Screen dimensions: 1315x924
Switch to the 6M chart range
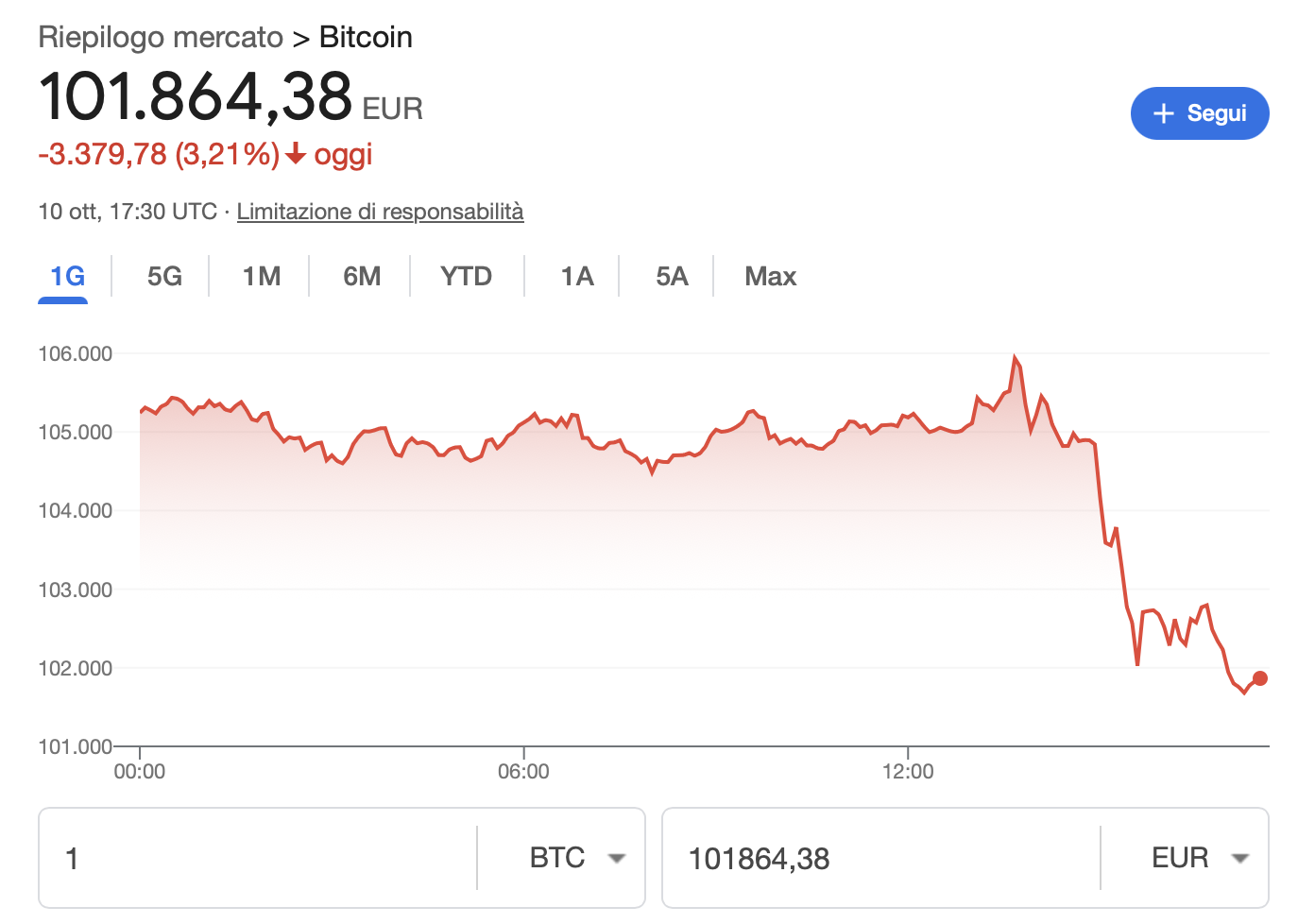click(362, 276)
